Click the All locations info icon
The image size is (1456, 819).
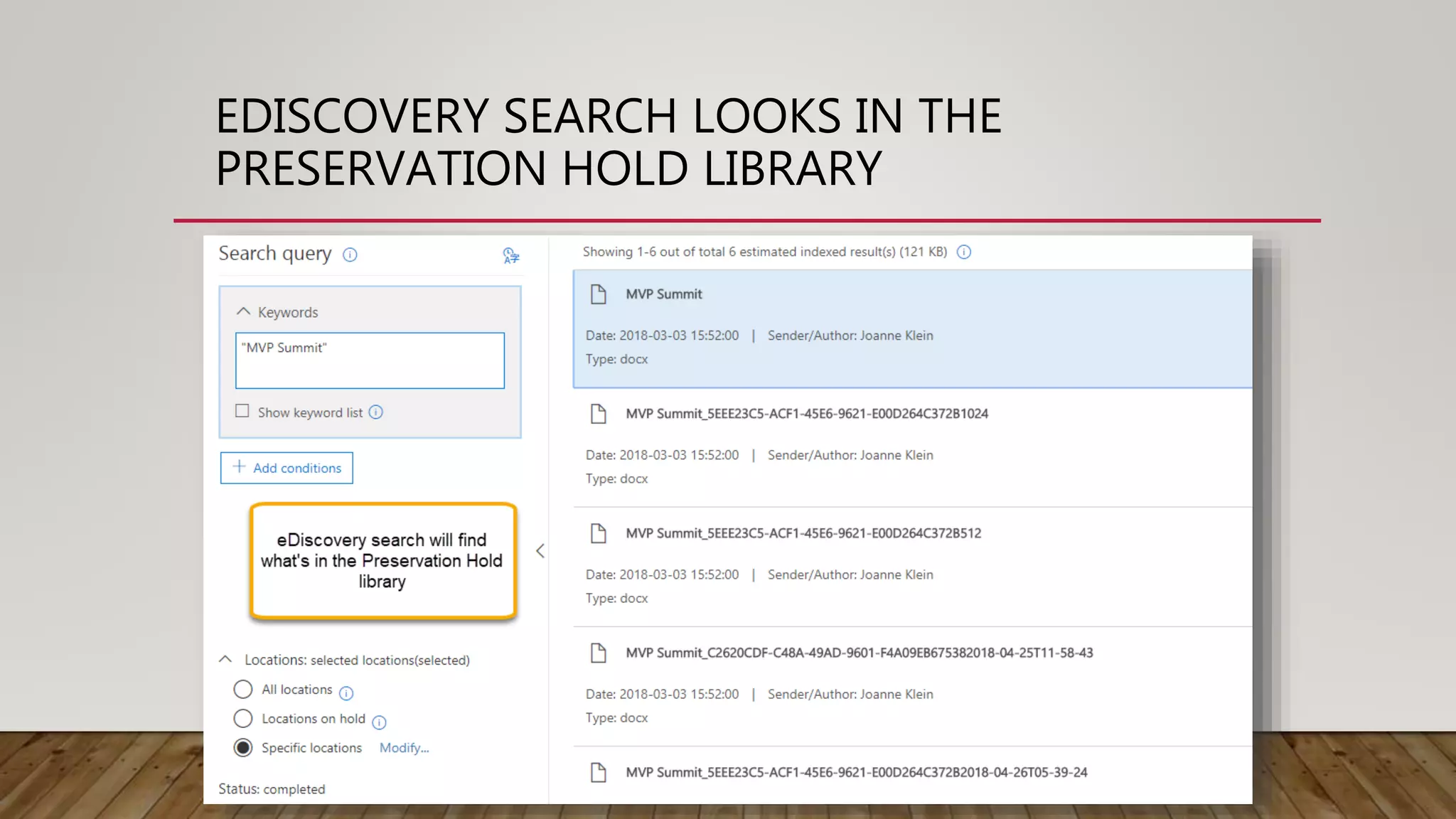click(346, 693)
